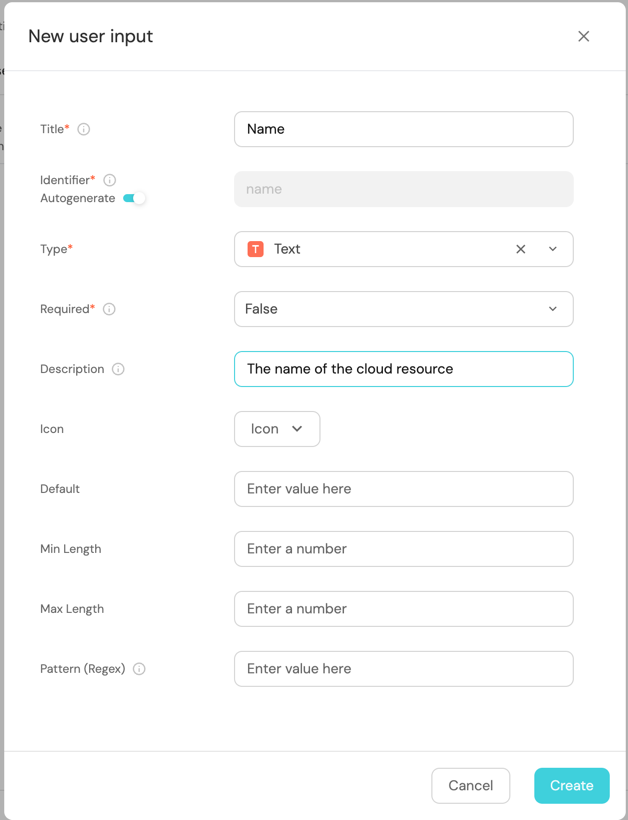Click the info icon next to Title

(84, 129)
